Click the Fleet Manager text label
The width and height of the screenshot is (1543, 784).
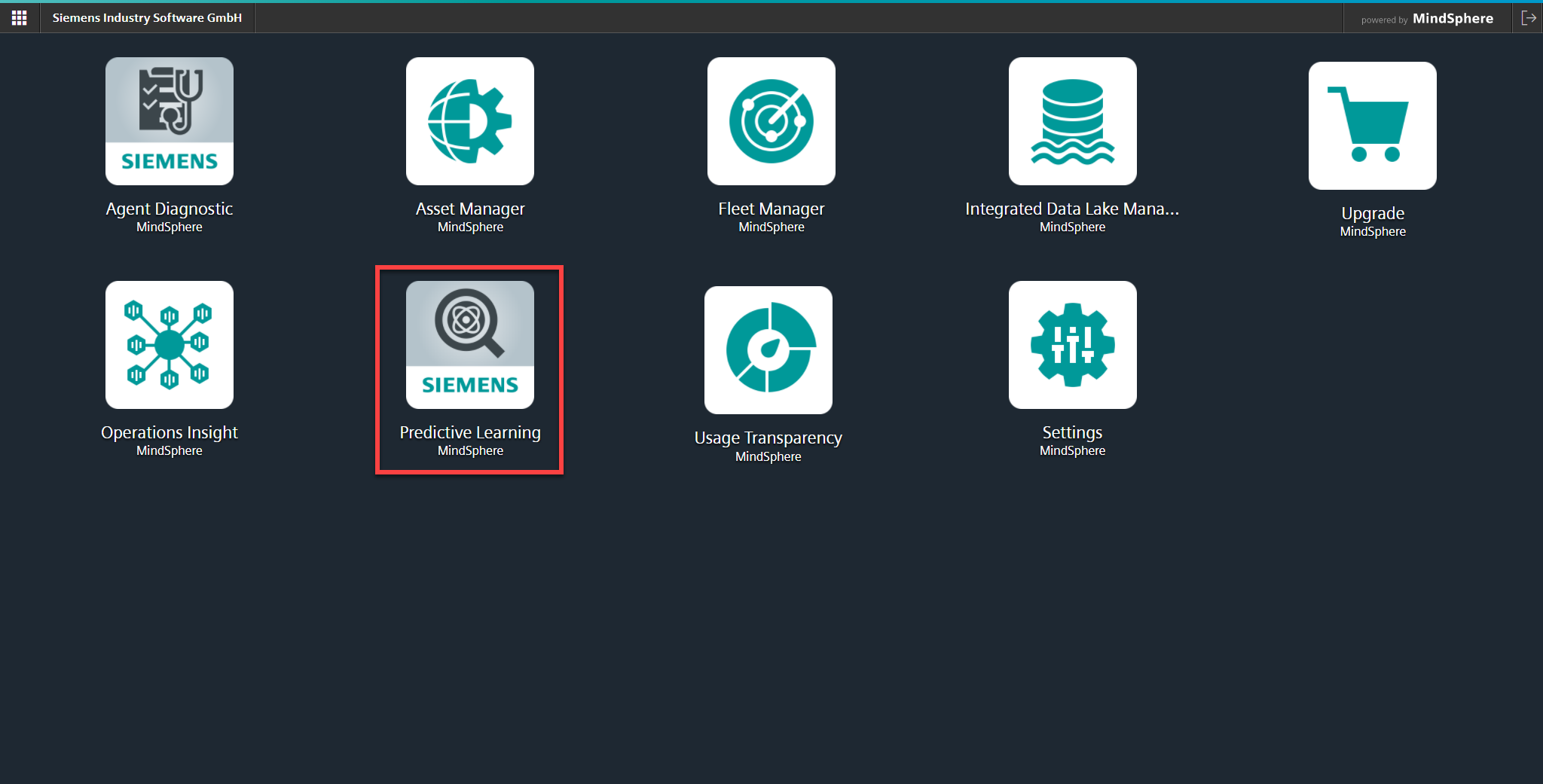771,209
